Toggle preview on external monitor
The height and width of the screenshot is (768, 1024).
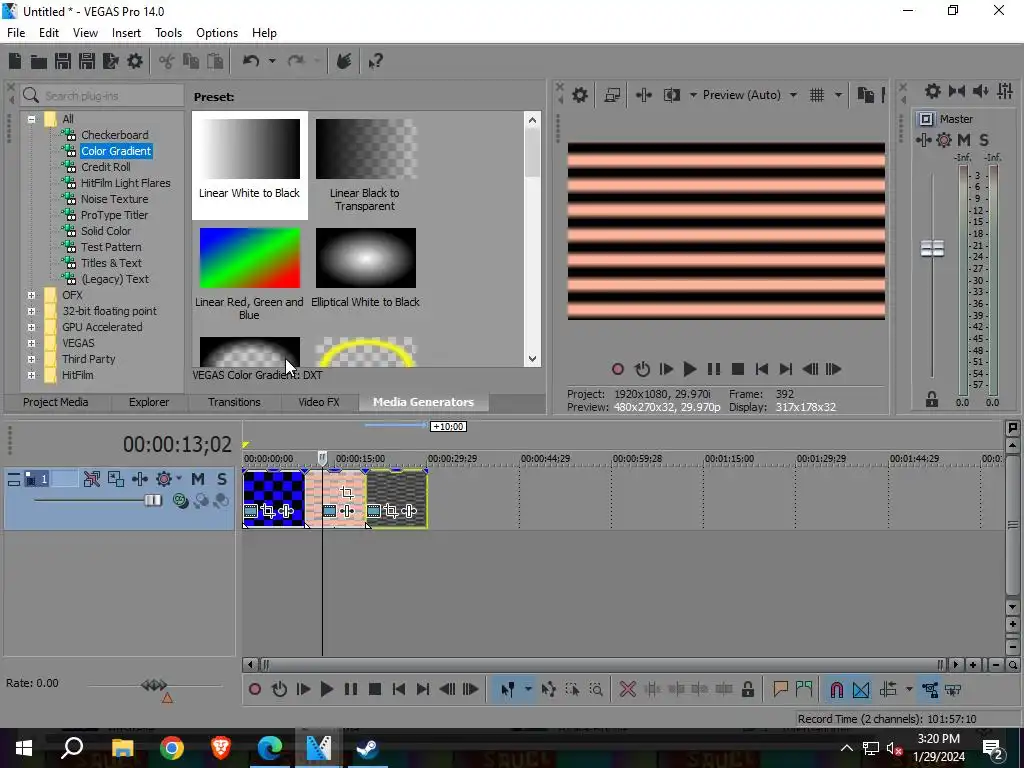pos(612,95)
